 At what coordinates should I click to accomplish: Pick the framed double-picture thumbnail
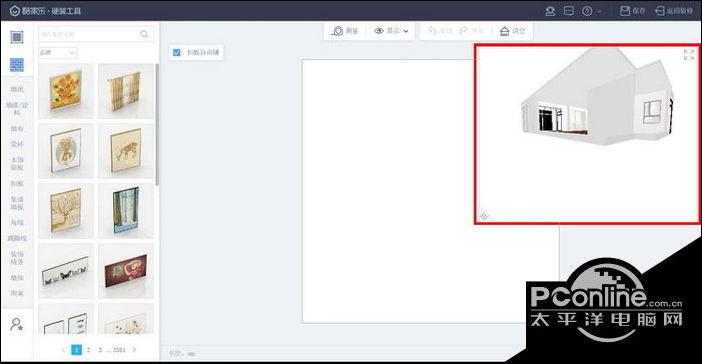[66, 319]
